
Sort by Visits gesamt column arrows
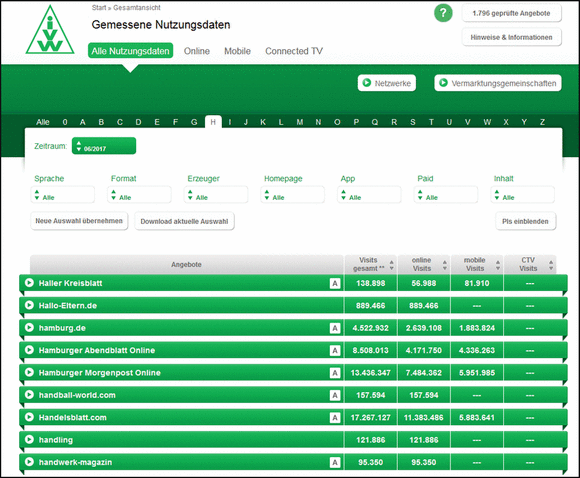pyautogui.click(x=391, y=265)
